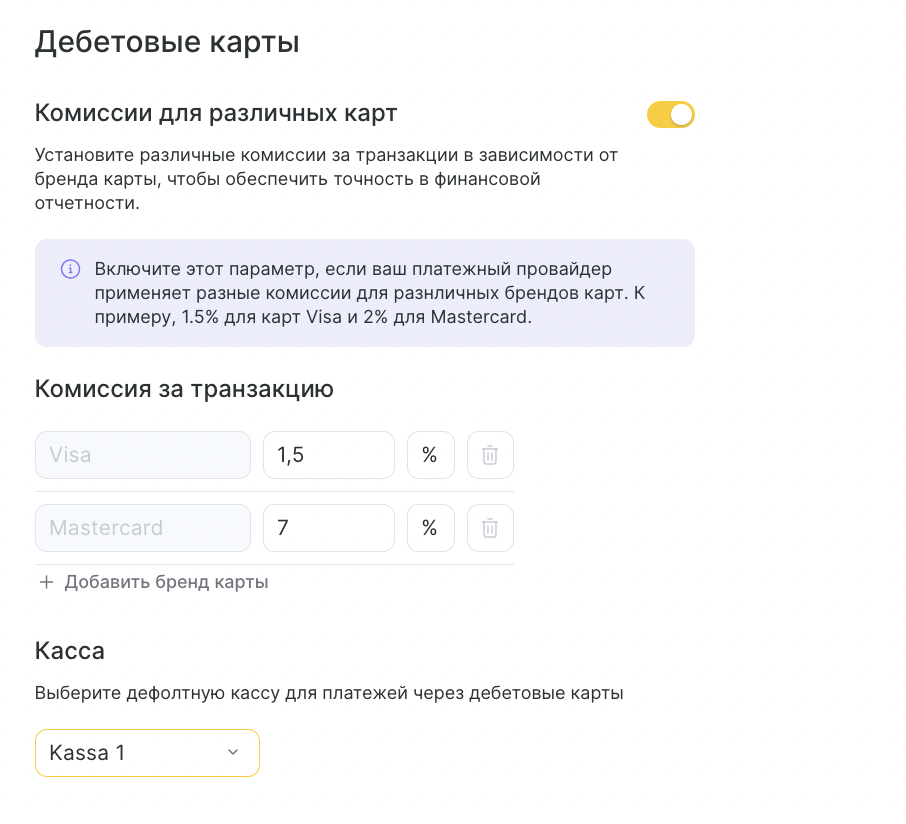Click the "Комиссии для различных карт" label
The height and width of the screenshot is (824, 906).
[x=216, y=113]
